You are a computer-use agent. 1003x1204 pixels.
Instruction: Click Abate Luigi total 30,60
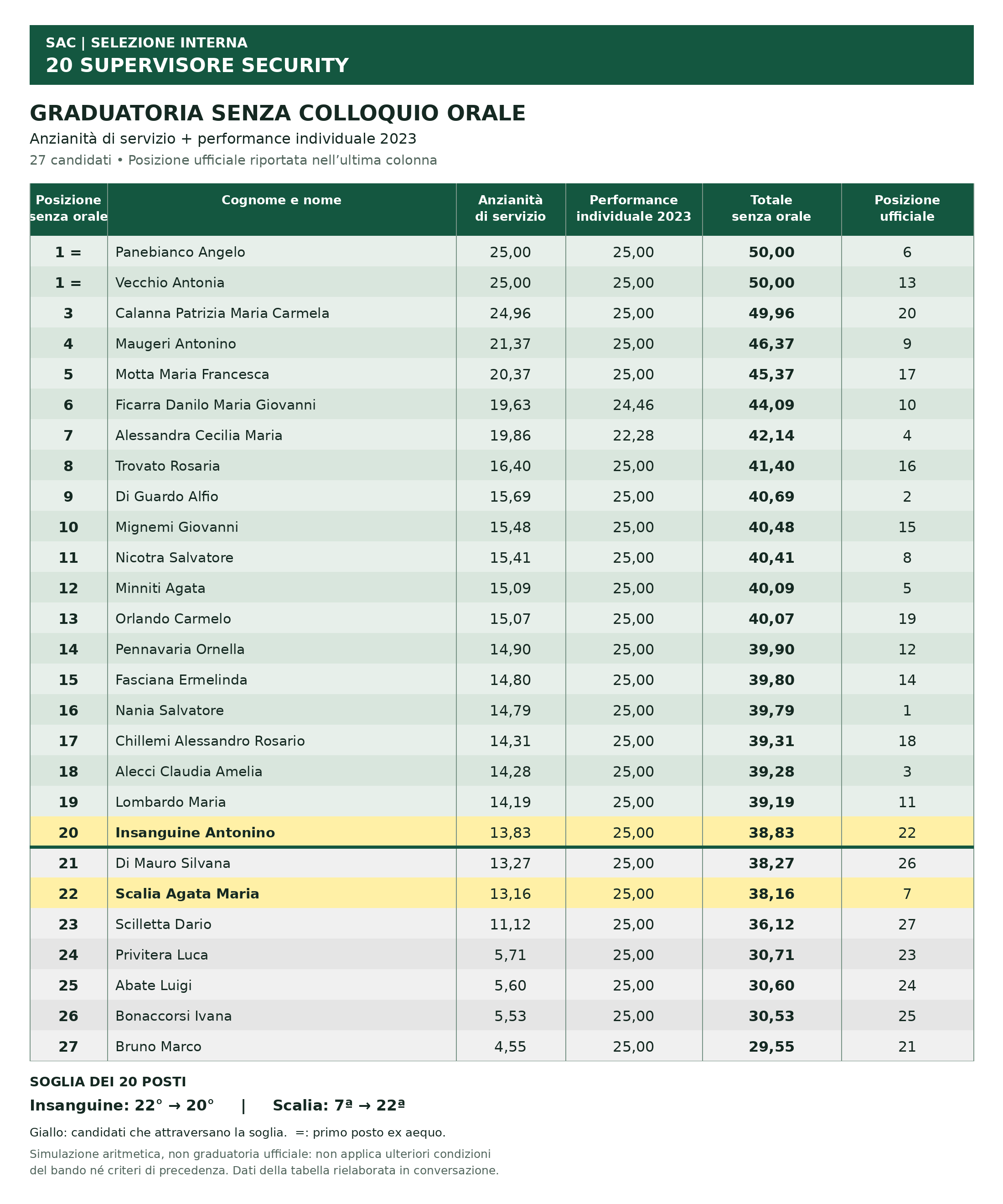point(771,986)
